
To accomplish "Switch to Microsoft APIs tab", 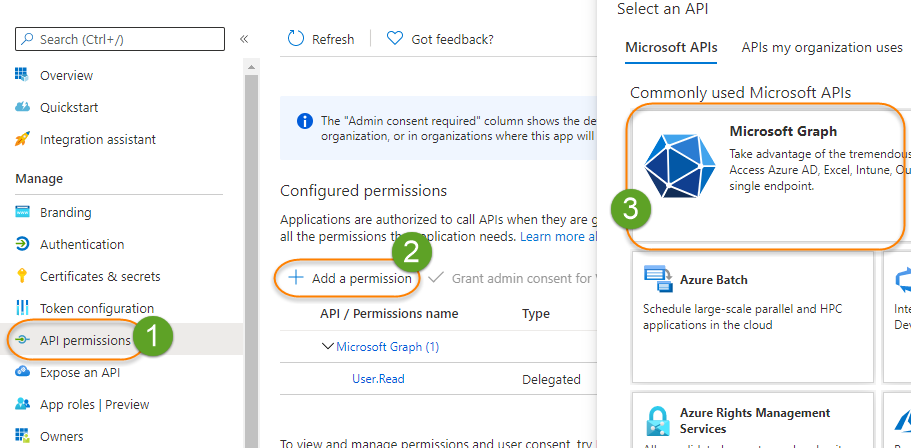I will tap(671, 48).
